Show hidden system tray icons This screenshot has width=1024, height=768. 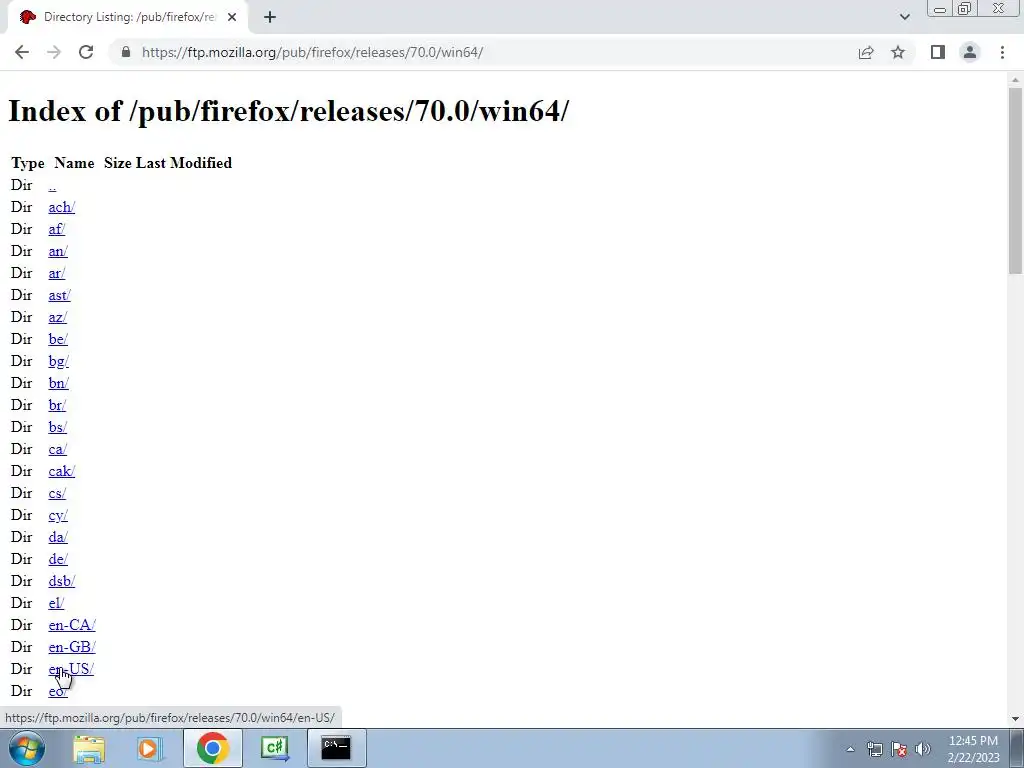(850, 749)
